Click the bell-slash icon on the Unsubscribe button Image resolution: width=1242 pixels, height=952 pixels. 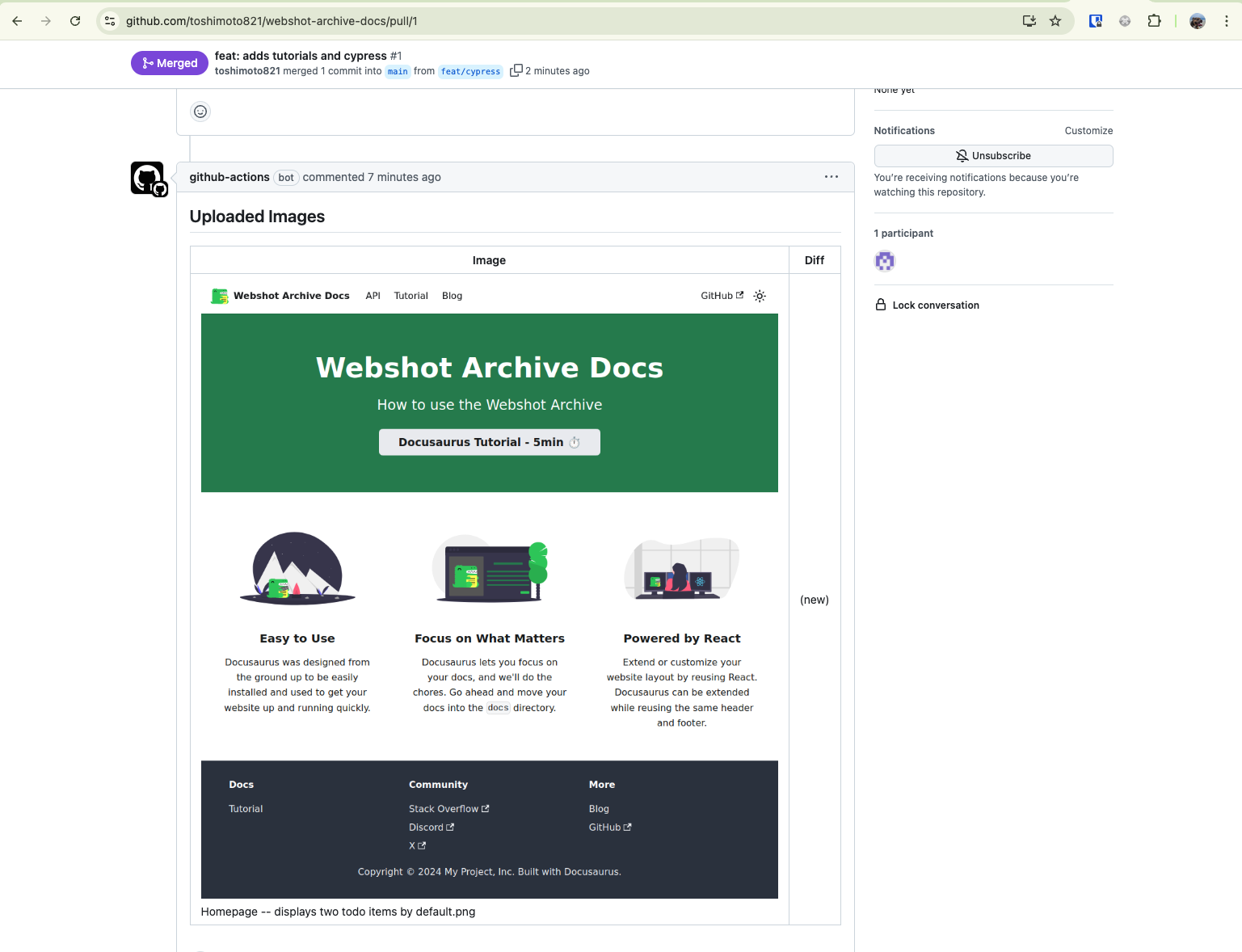962,155
